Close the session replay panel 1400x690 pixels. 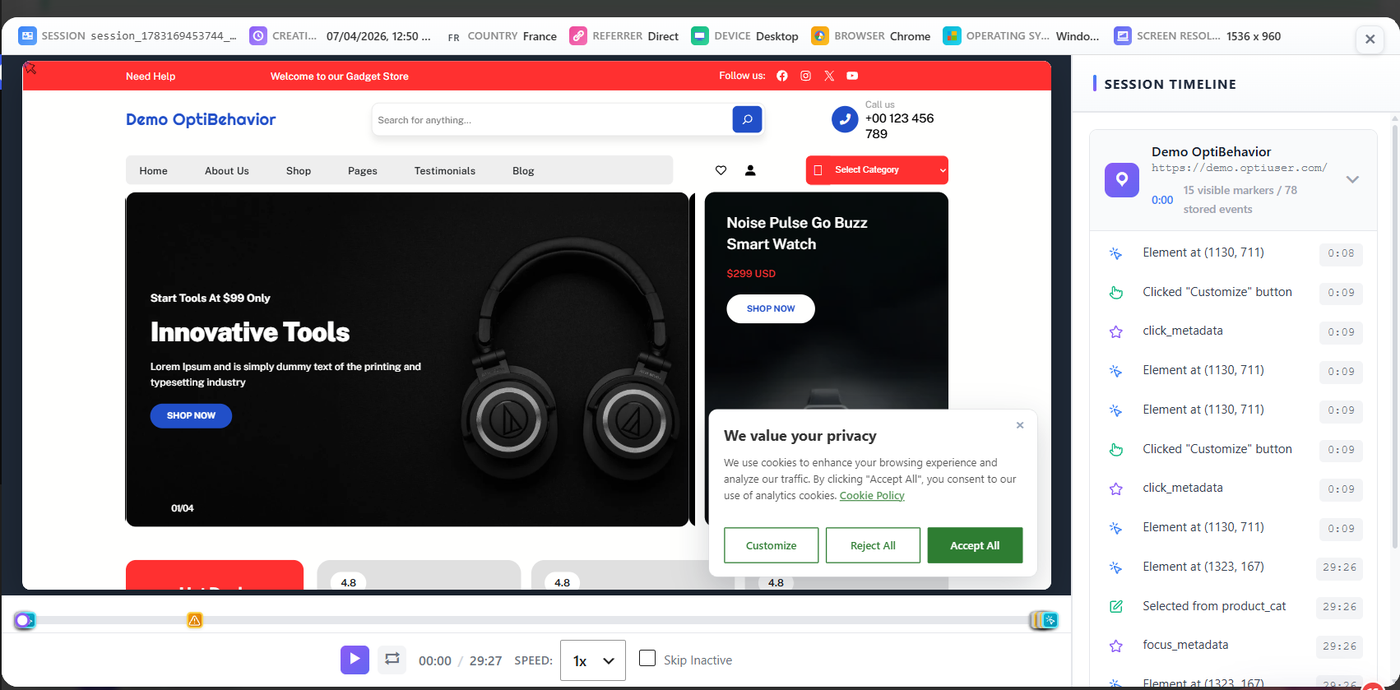pos(1370,39)
